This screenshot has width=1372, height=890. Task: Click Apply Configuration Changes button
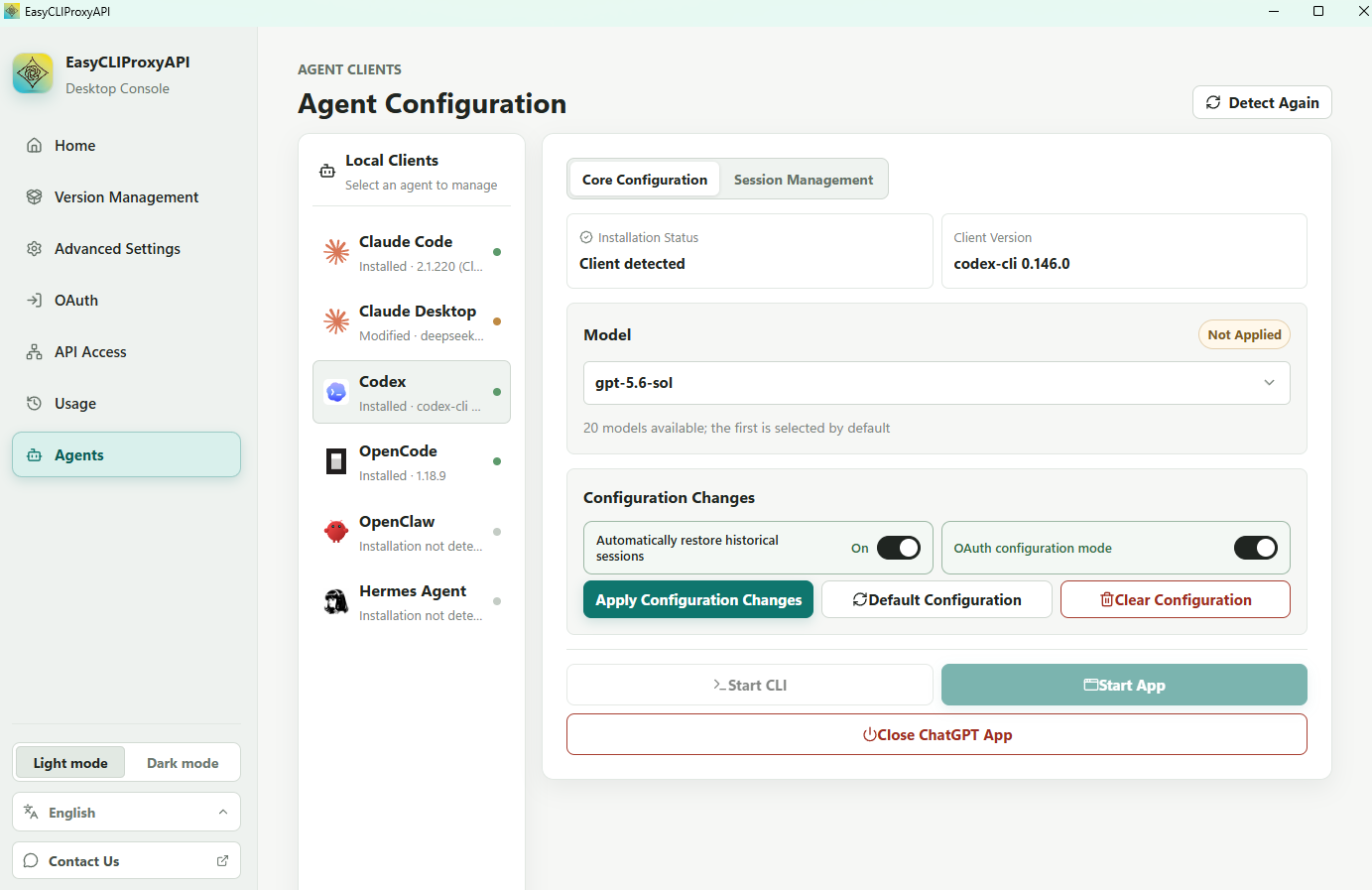pyautogui.click(x=698, y=599)
